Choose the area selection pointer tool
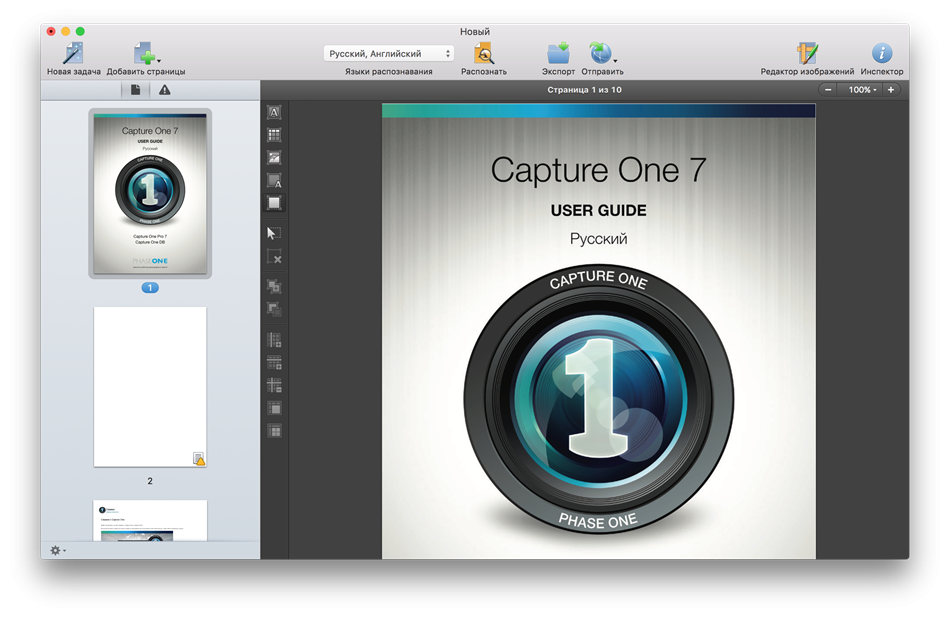This screenshot has height=617, width=950. pos(274,233)
